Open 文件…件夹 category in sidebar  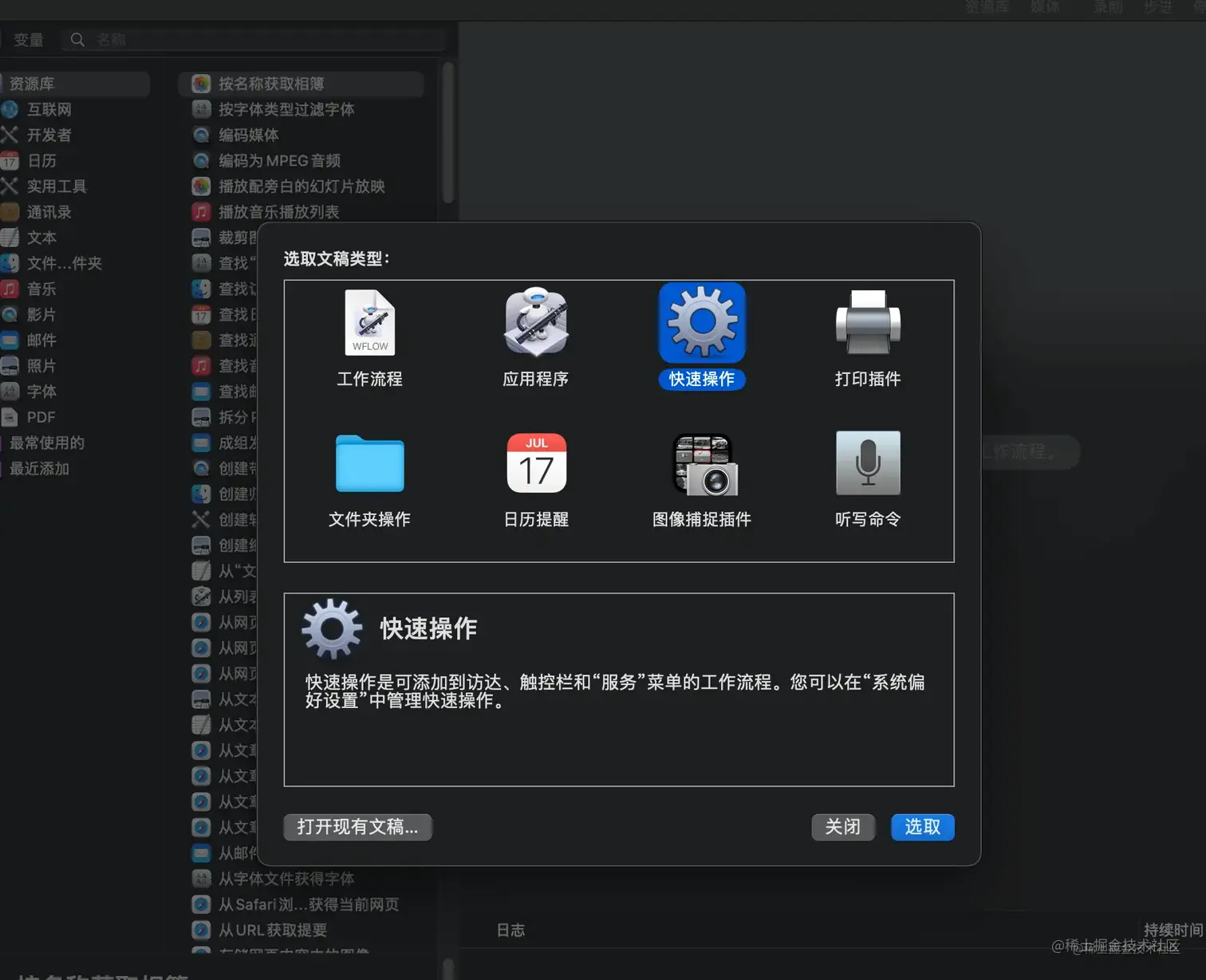tap(64, 263)
